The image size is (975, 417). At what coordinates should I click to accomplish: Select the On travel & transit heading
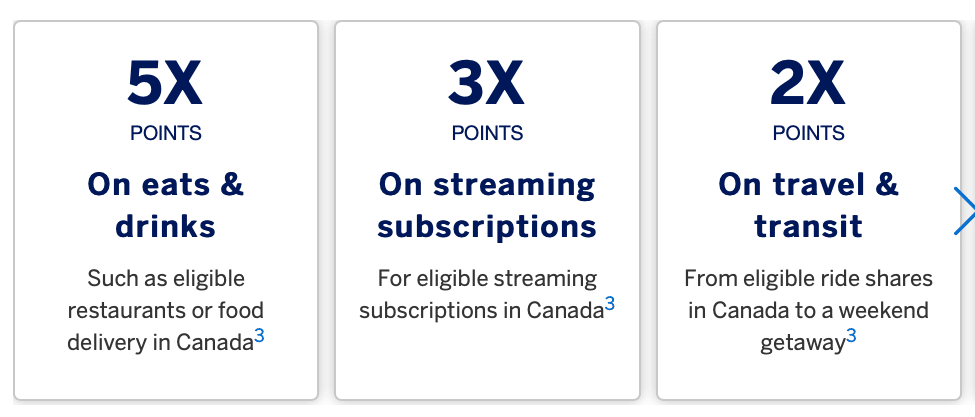808,205
